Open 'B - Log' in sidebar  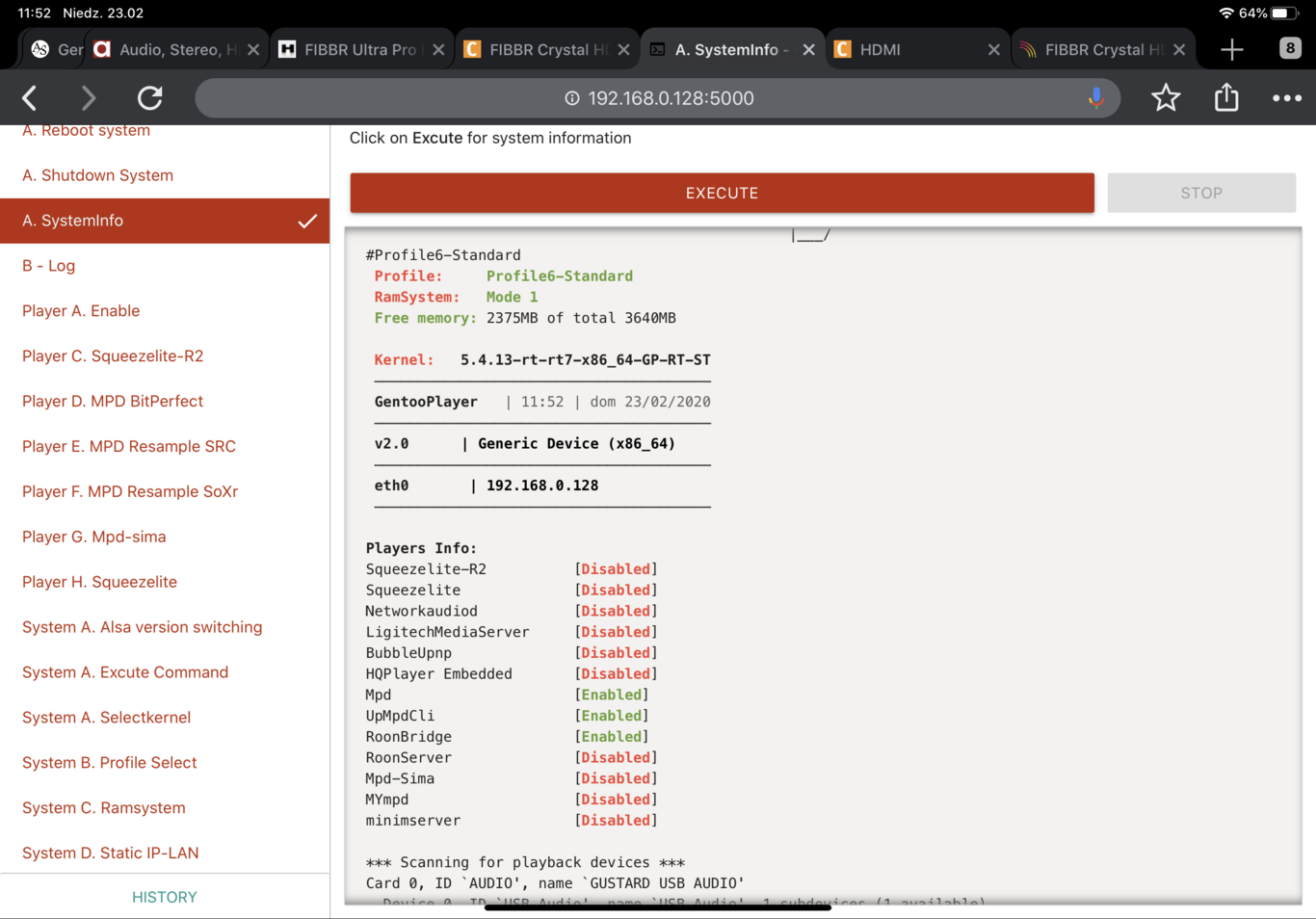coord(165,266)
